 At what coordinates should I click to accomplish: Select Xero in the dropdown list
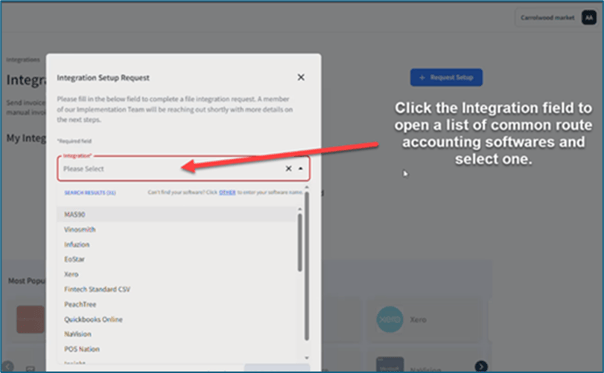[x=177, y=274]
